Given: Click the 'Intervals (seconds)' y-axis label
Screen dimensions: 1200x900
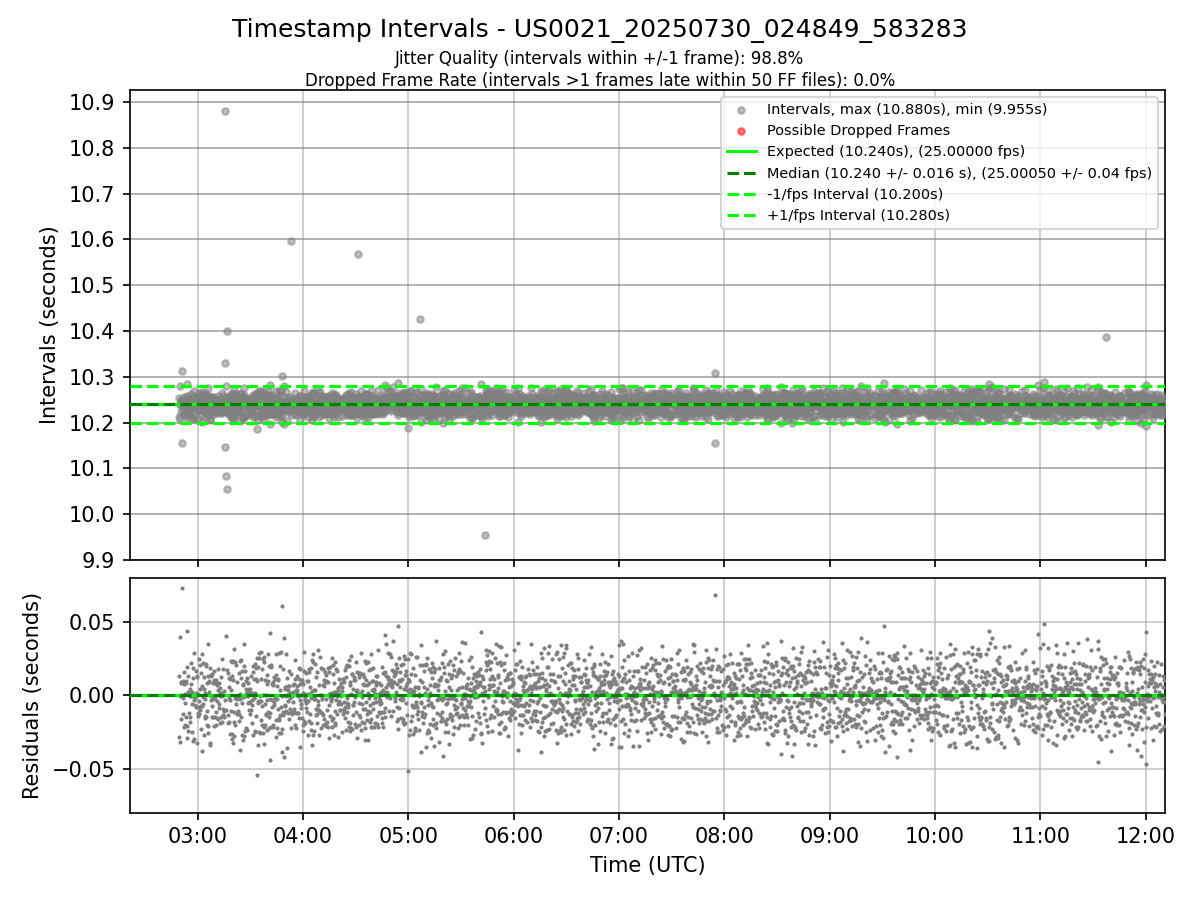Looking at the screenshot, I should pos(49,325).
